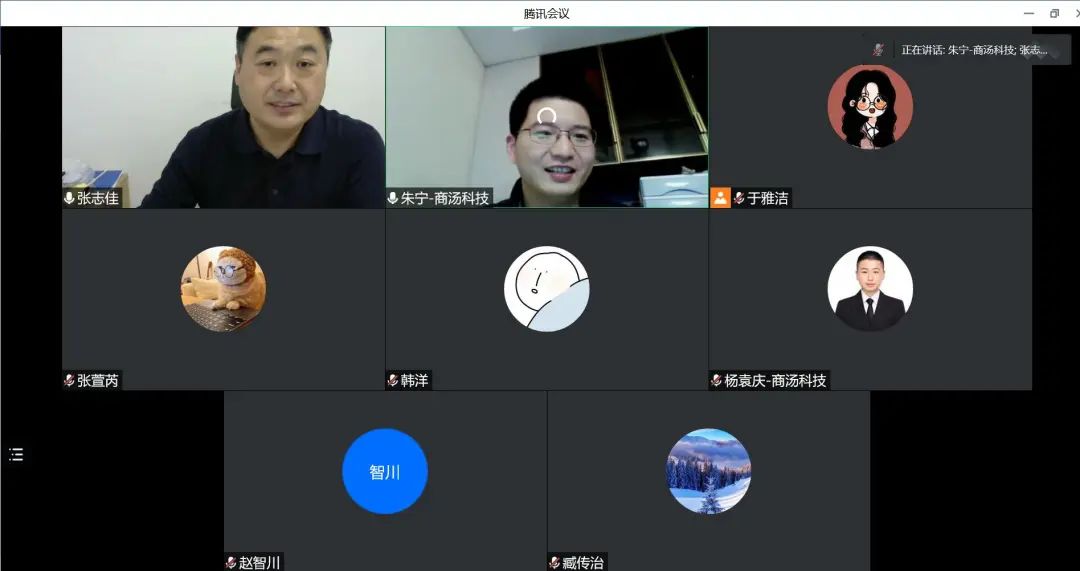Screen dimensions: 1080x571
Task: Select 张志佳's video tile
Action: 223,117
